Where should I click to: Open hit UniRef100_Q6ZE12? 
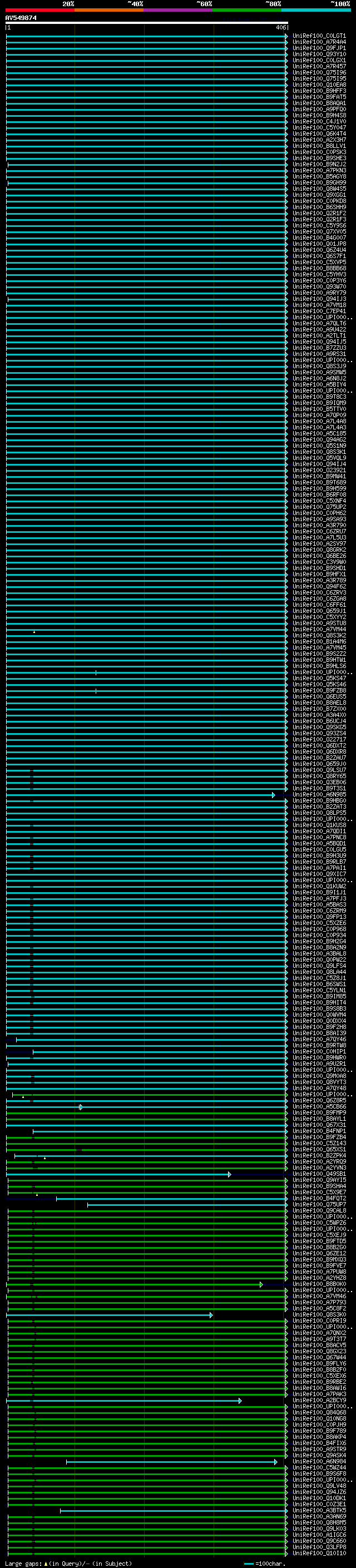pos(319,1253)
